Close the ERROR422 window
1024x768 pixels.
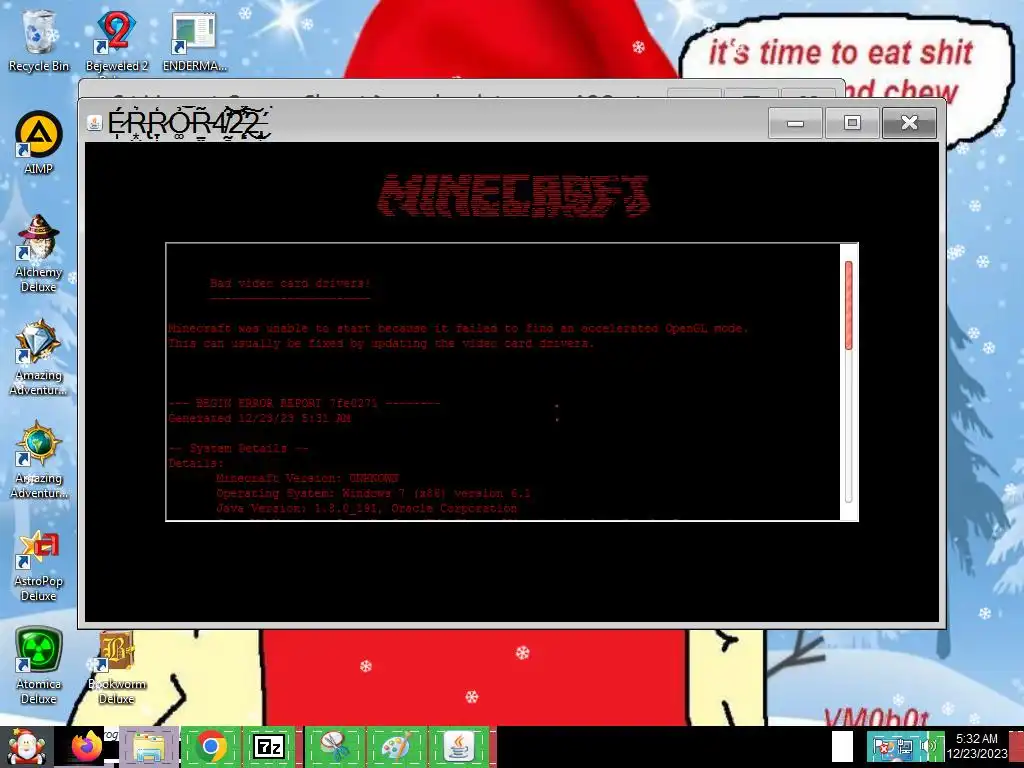[x=909, y=123]
